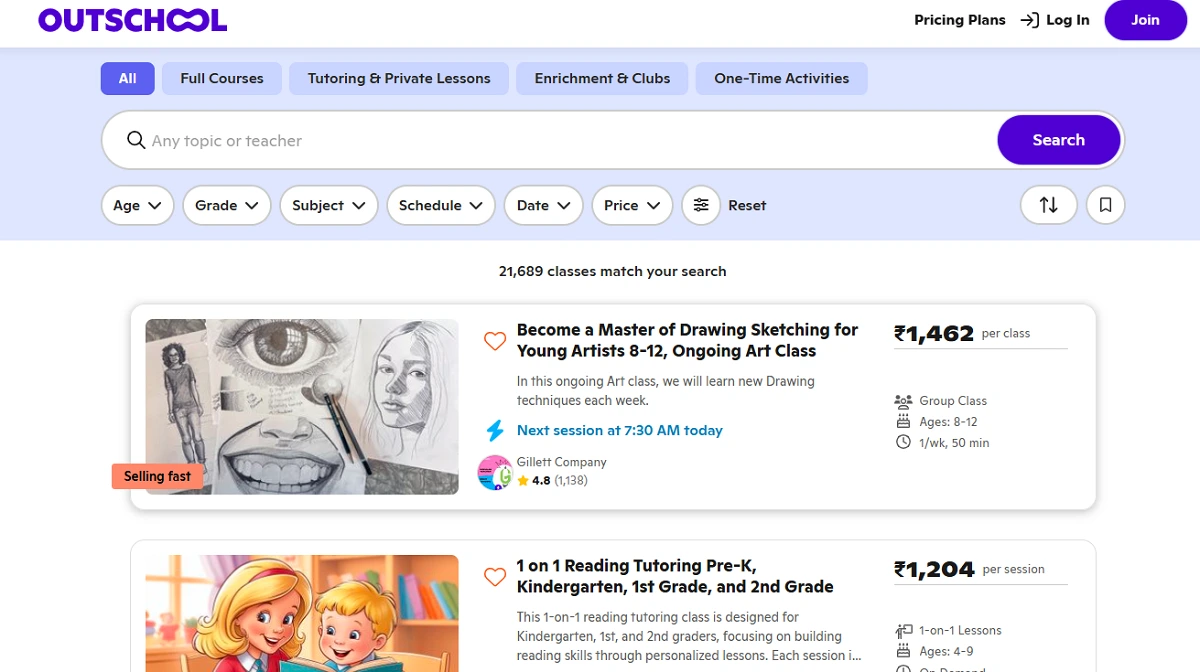1200x672 pixels.
Task: Click the Outschool logo
Action: pyautogui.click(x=132, y=20)
